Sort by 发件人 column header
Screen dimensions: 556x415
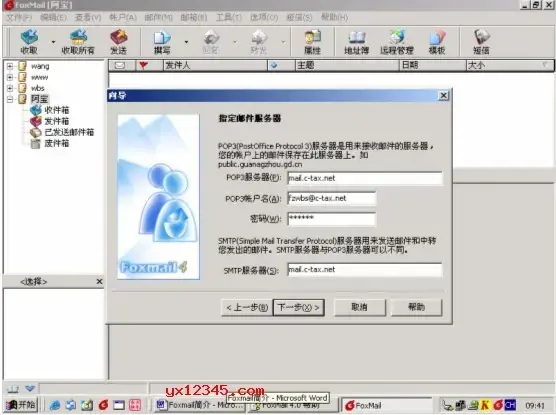215,66
